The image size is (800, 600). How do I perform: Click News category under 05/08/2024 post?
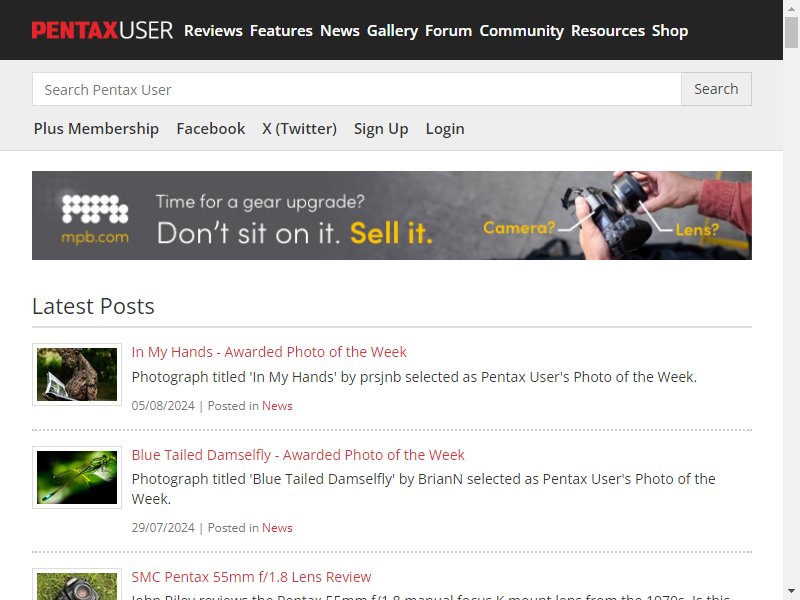(277, 406)
